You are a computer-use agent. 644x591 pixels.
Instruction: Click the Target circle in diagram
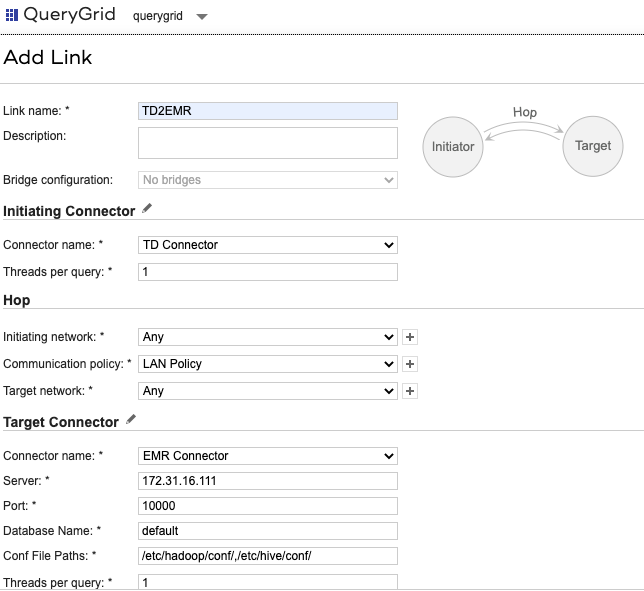(x=592, y=146)
